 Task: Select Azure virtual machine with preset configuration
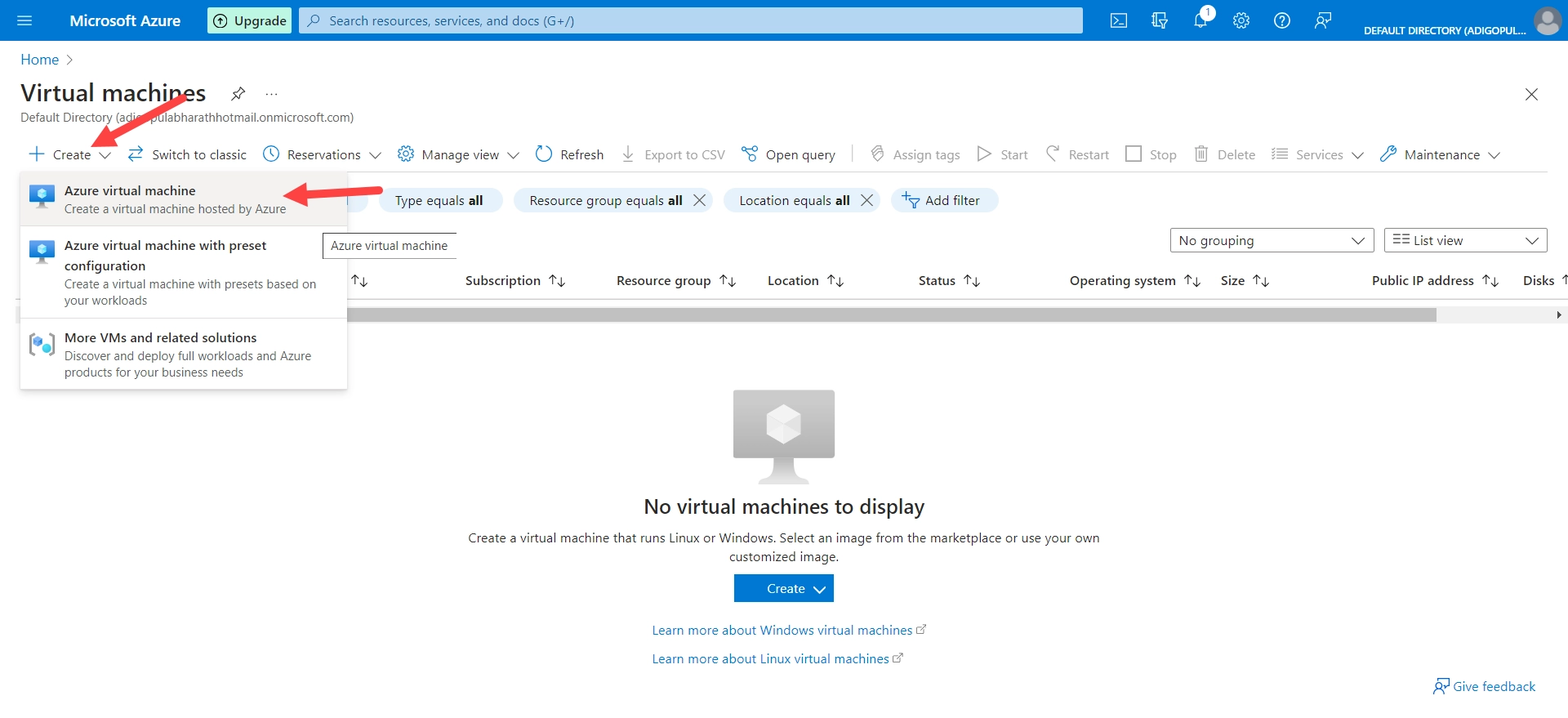pos(184,272)
